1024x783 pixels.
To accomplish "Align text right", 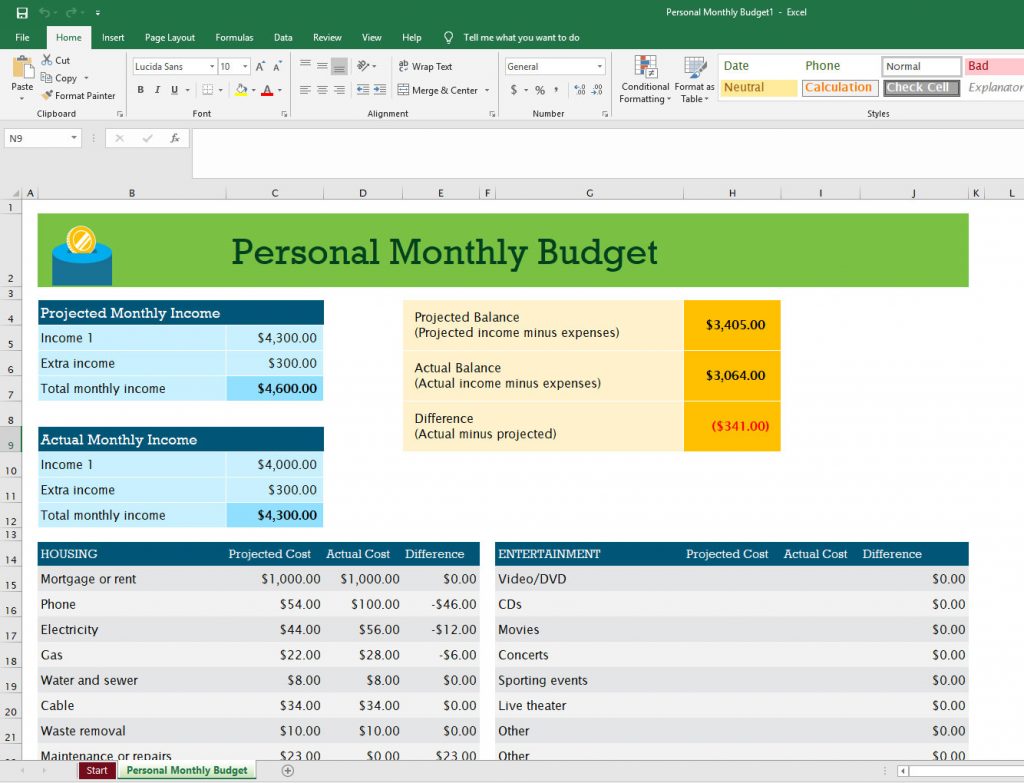I will [x=339, y=90].
